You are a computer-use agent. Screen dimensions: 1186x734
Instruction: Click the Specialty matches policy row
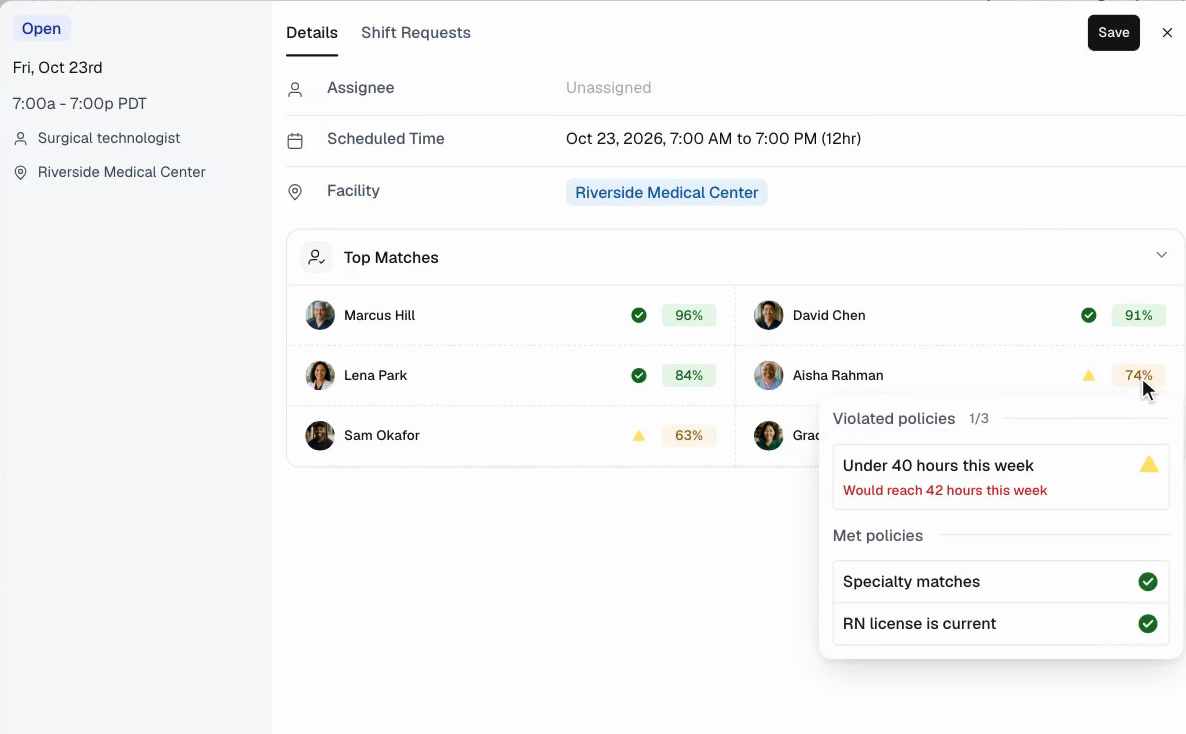point(1001,582)
